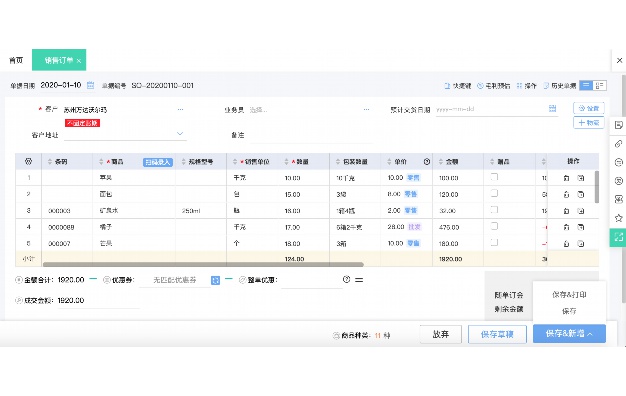Click the blue coupon scan icon
Screen dimensions: 626x396
[x=215, y=280]
